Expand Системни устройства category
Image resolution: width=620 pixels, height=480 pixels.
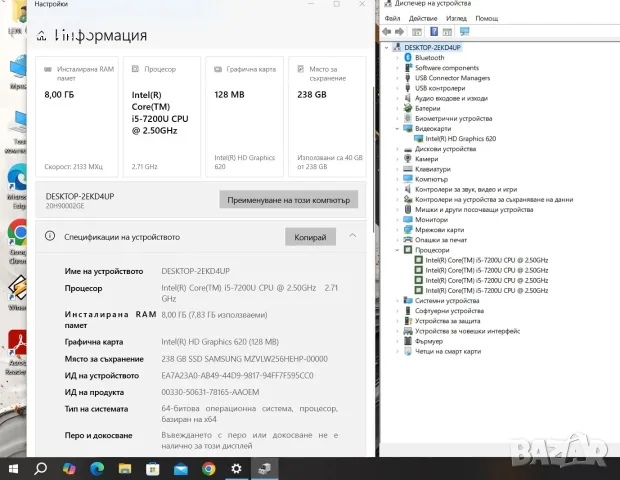coord(397,300)
